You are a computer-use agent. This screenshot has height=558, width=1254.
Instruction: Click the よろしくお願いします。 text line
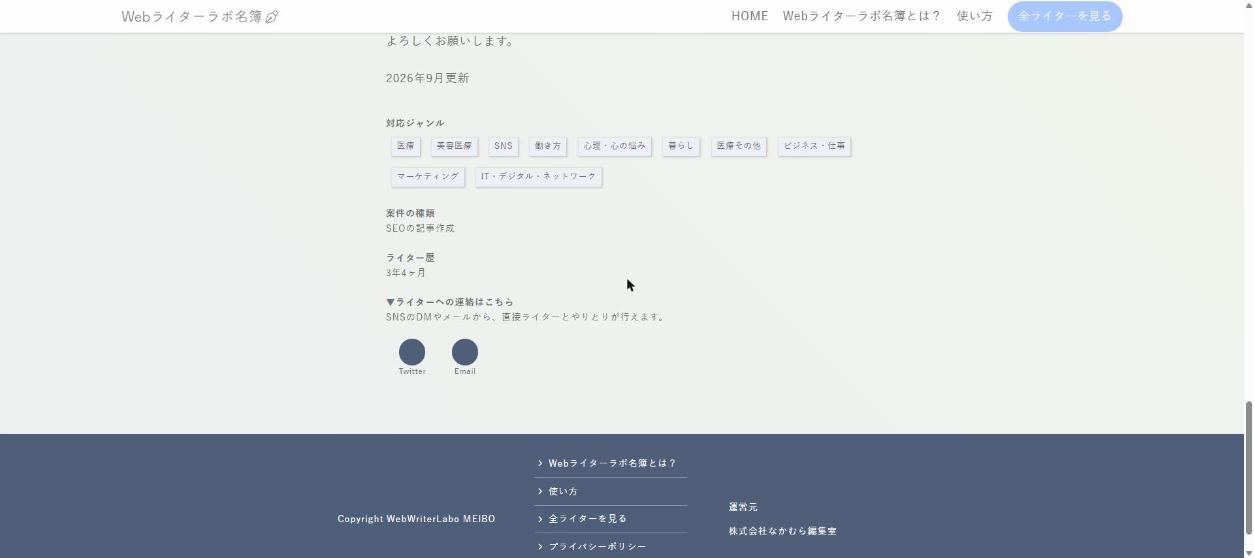[x=450, y=42]
